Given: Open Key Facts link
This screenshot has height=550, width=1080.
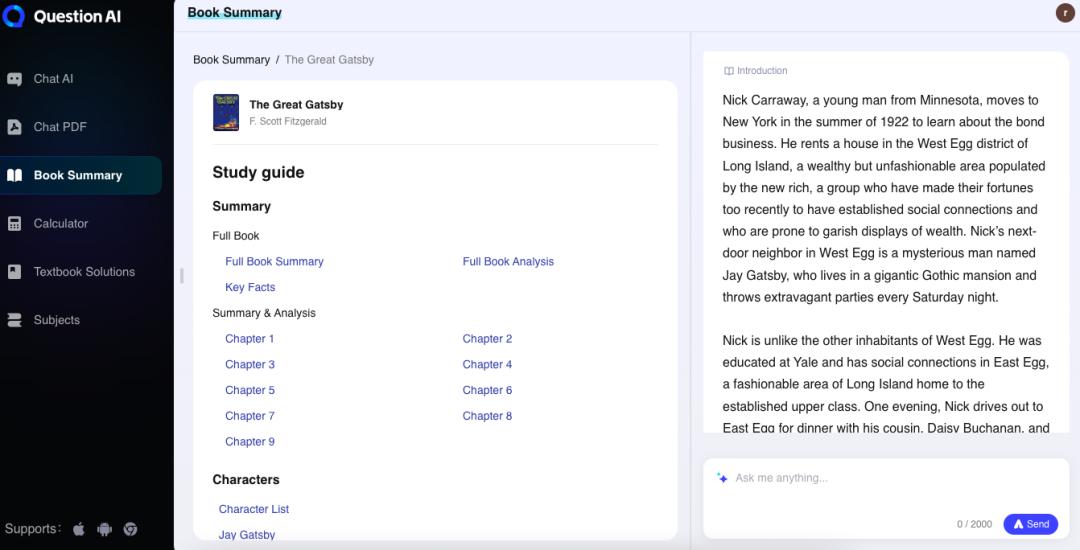Looking at the screenshot, I should [x=250, y=287].
